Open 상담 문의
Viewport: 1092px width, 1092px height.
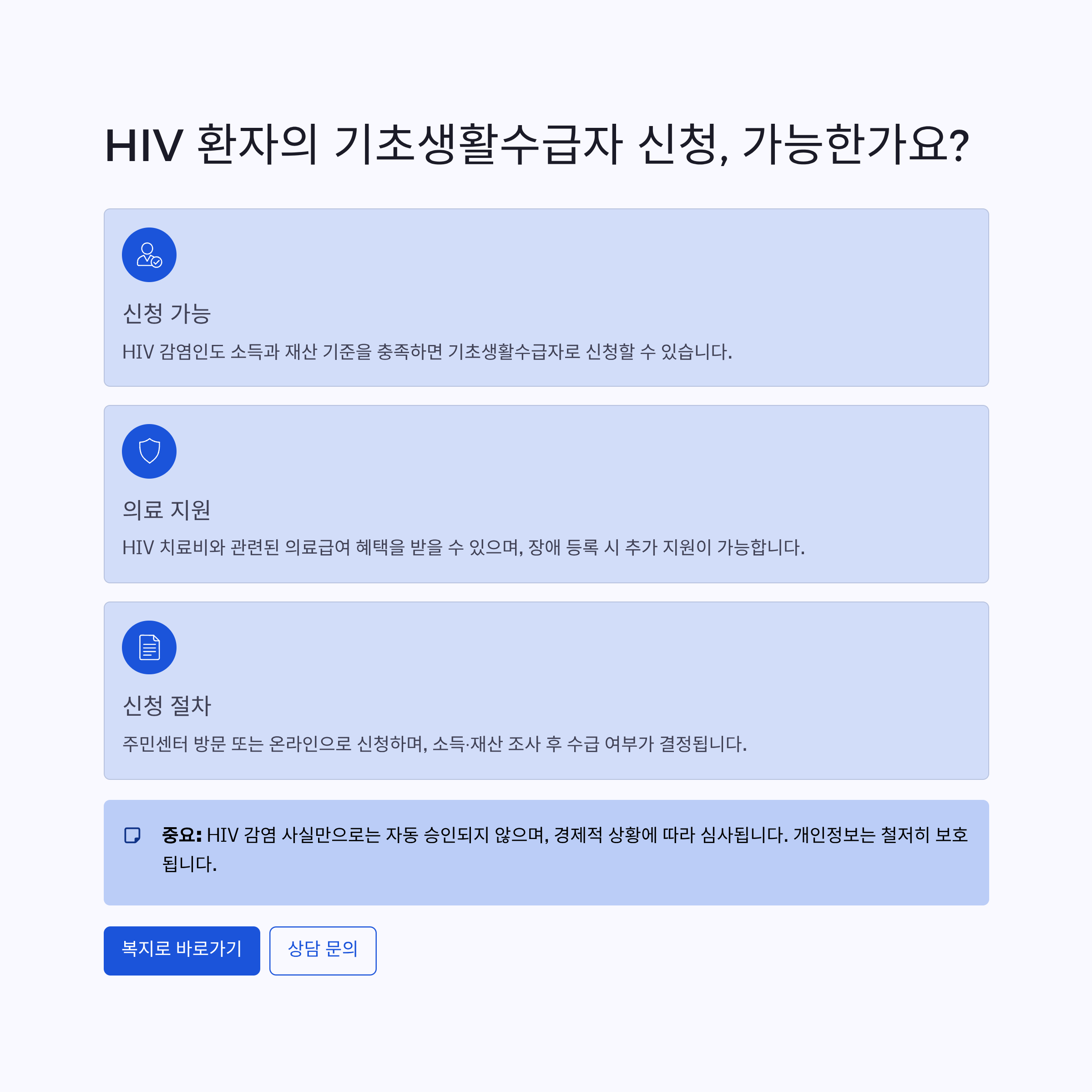(x=323, y=951)
